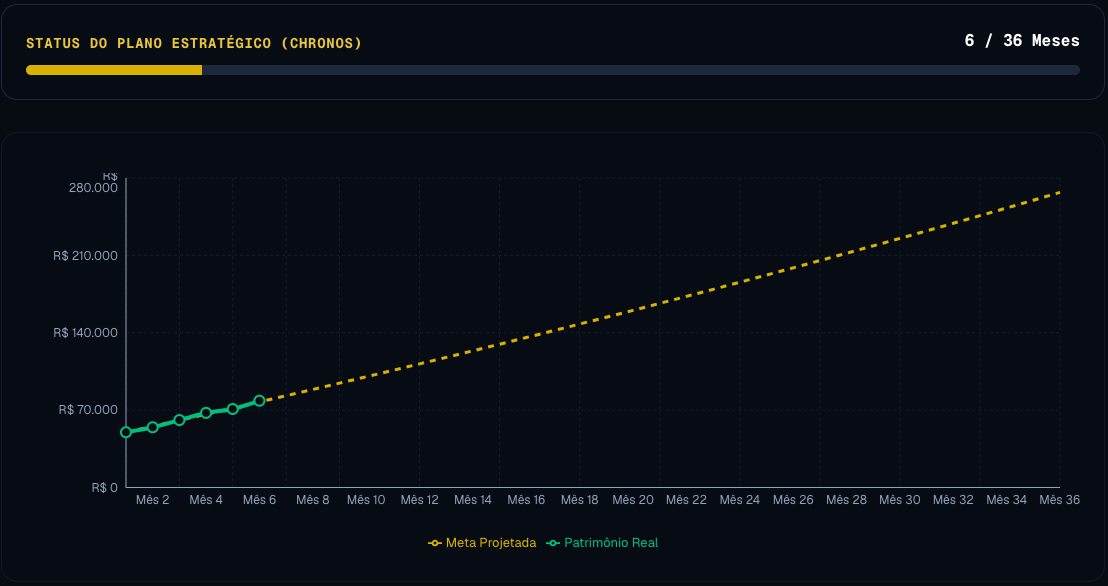Toggle the Patrimônio Real legend series
Viewport: 1108px width, 586px height.
coord(602,543)
